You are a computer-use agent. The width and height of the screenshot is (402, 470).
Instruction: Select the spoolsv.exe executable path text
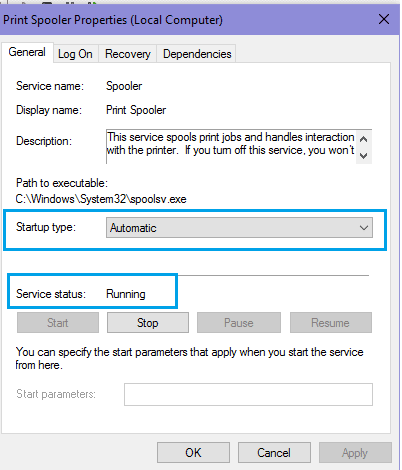[x=101, y=199]
